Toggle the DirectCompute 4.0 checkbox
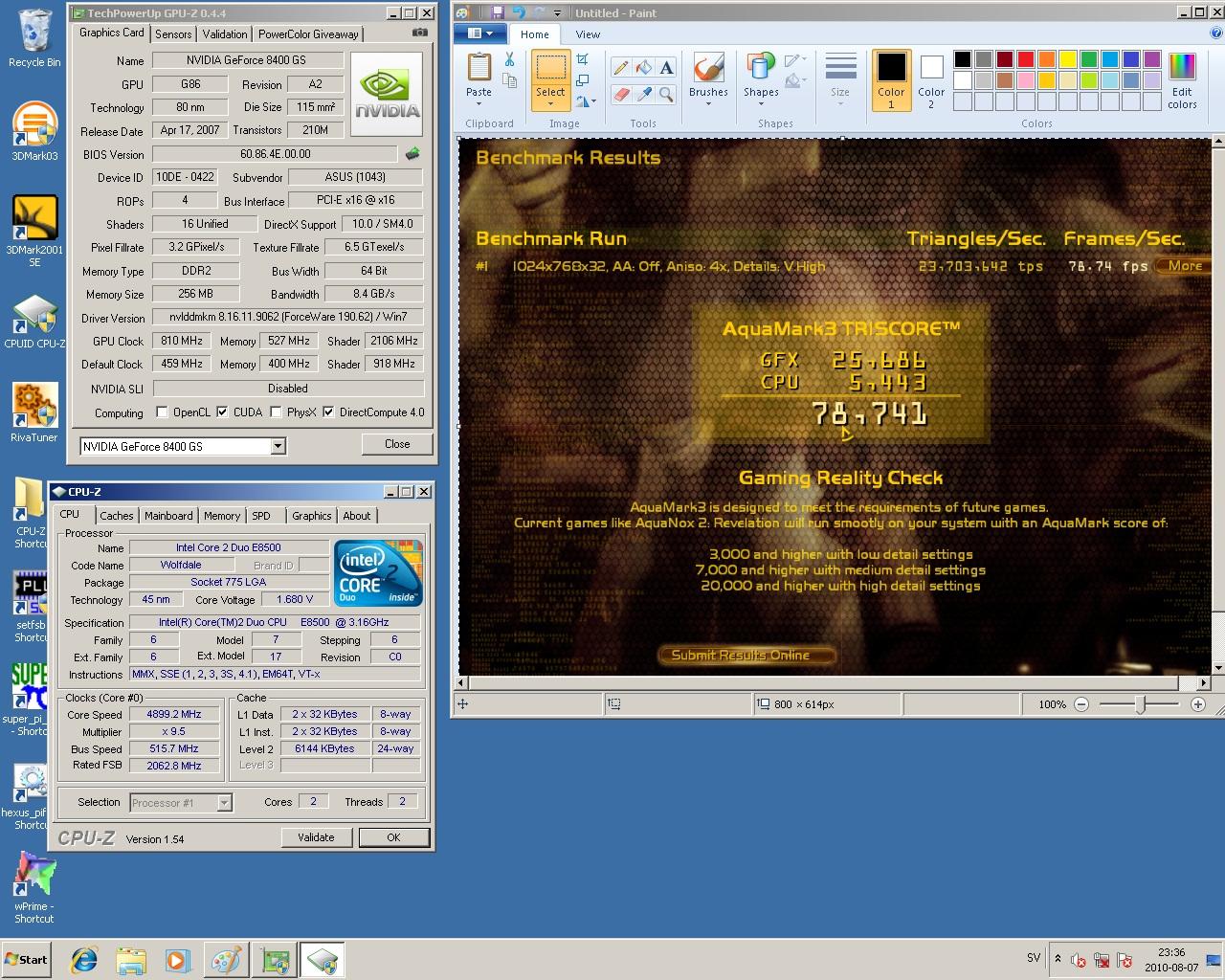The width and height of the screenshot is (1225, 980). point(328,412)
